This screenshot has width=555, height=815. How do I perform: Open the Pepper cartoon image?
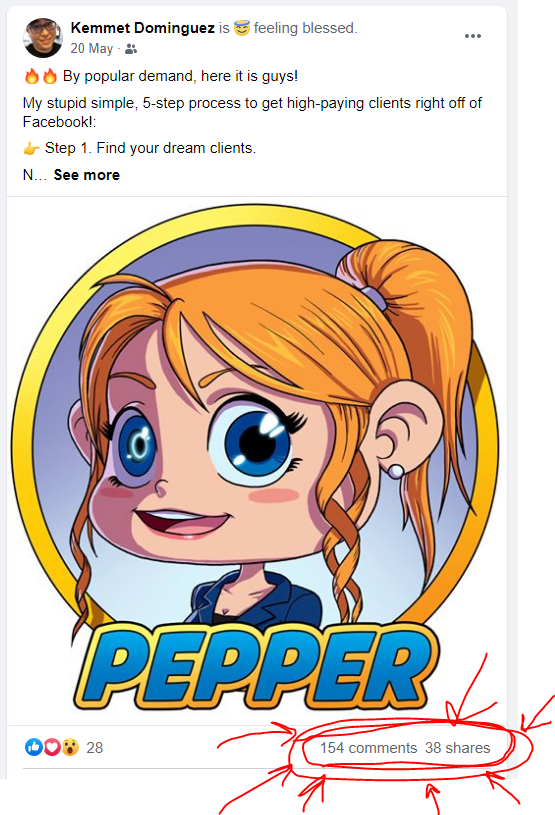(257, 460)
